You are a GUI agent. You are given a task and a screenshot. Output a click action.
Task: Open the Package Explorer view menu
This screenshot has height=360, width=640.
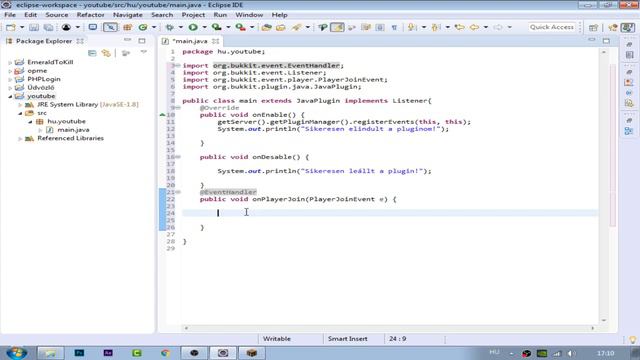pos(144,52)
